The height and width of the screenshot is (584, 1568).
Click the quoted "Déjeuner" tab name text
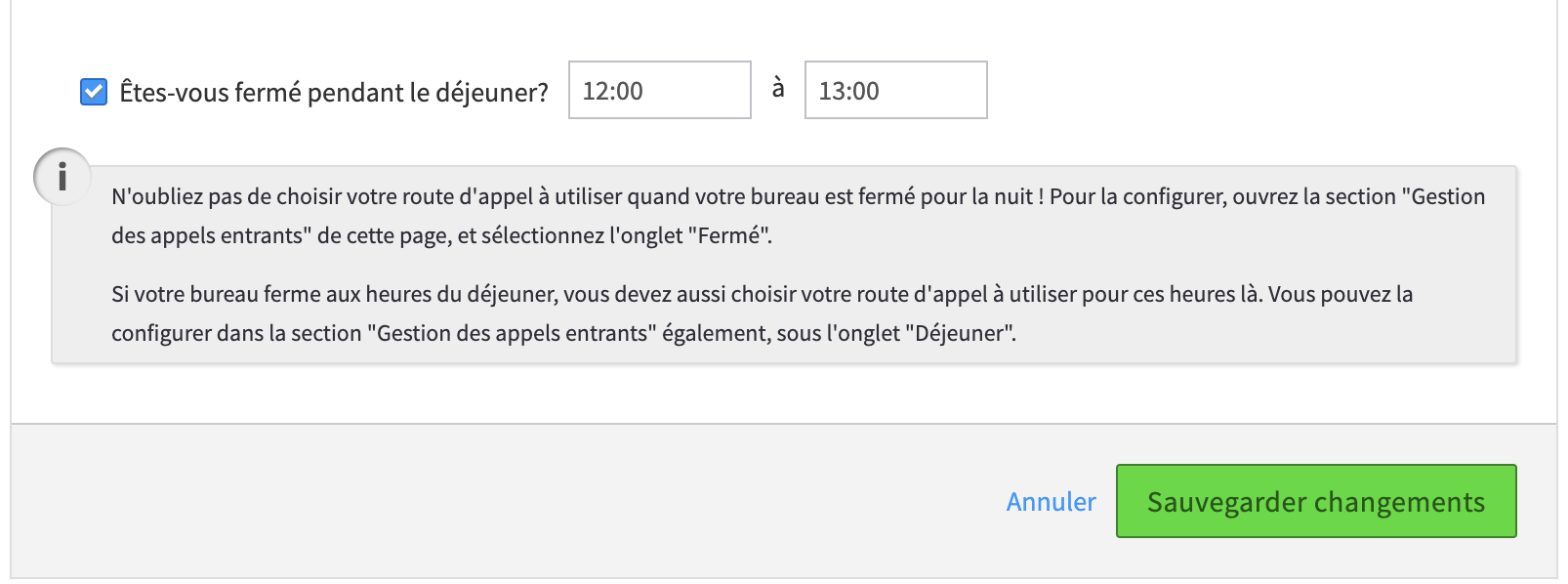coord(960,333)
